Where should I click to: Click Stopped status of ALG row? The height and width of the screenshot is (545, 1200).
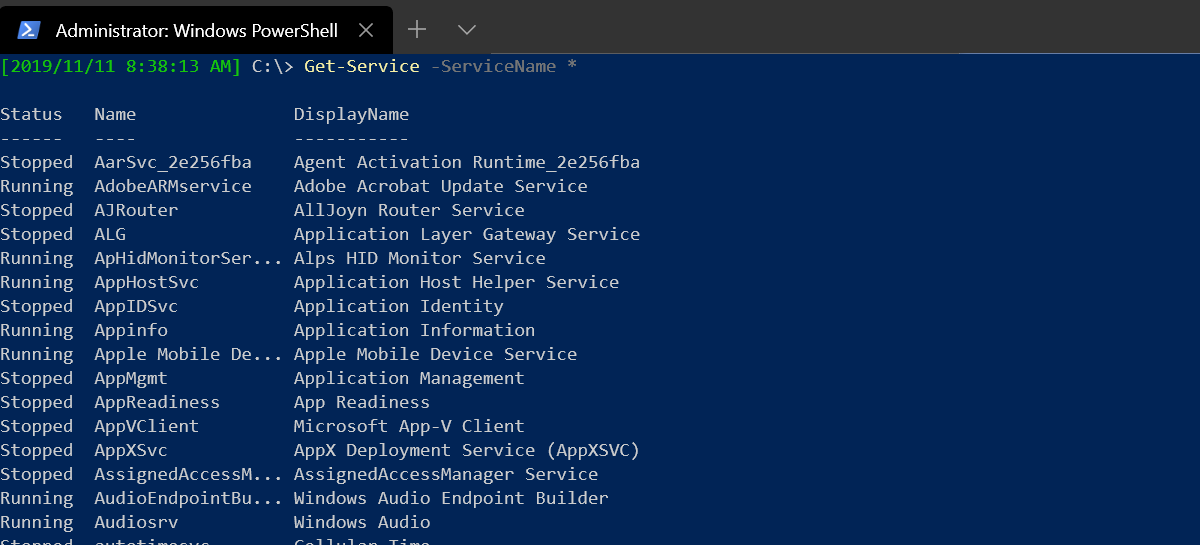36,234
